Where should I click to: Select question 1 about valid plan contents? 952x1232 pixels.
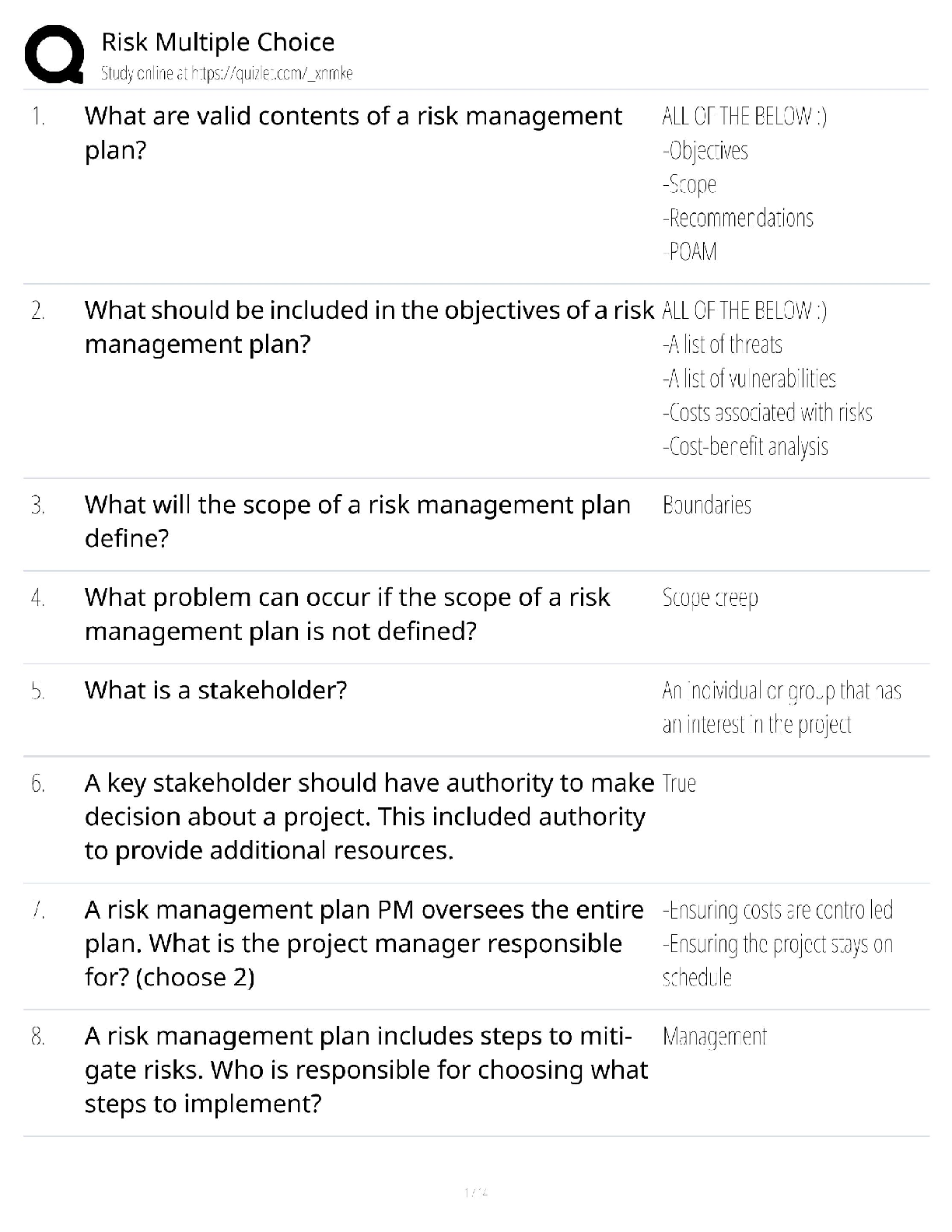353,132
